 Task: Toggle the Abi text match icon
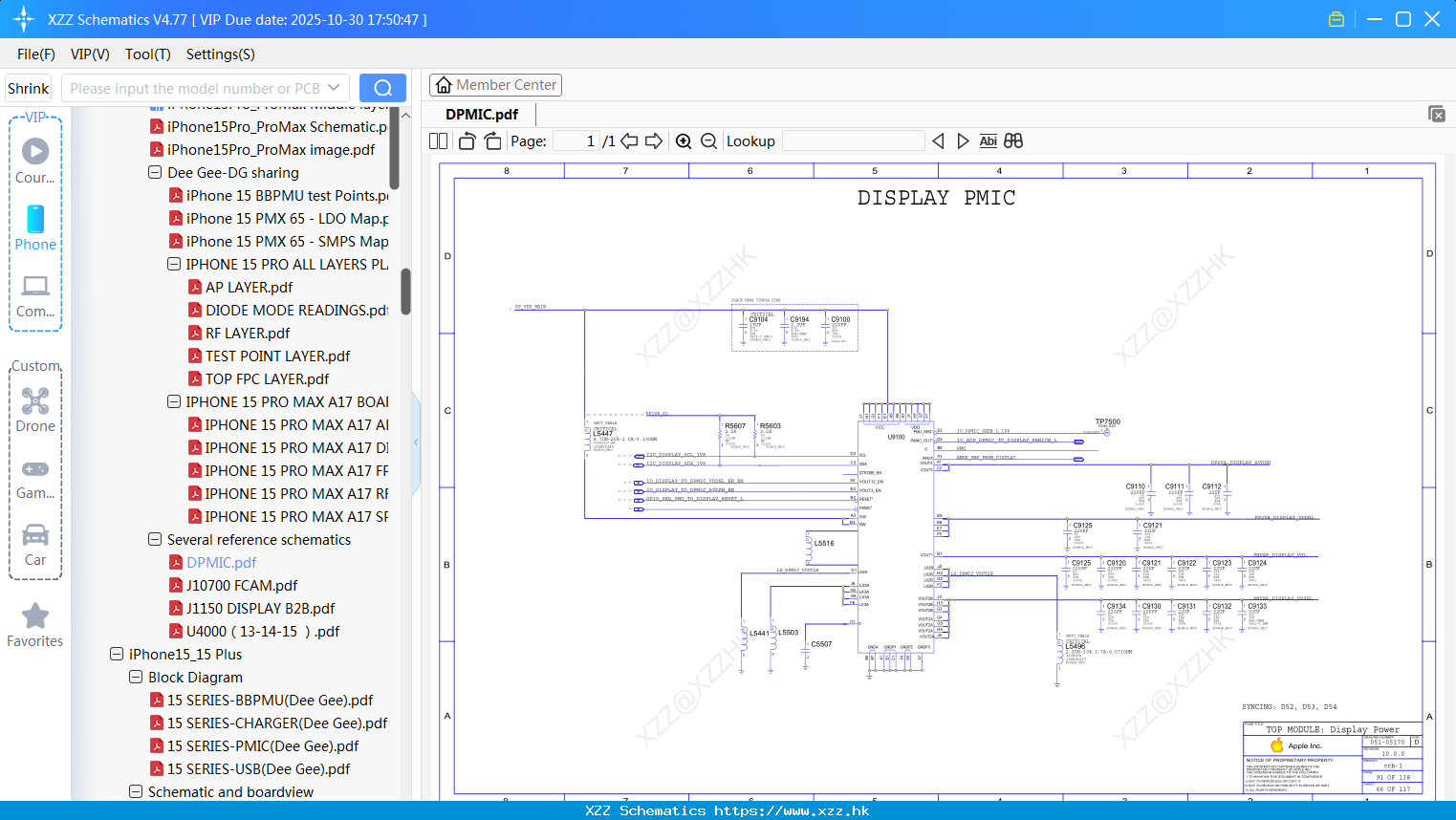click(x=988, y=140)
